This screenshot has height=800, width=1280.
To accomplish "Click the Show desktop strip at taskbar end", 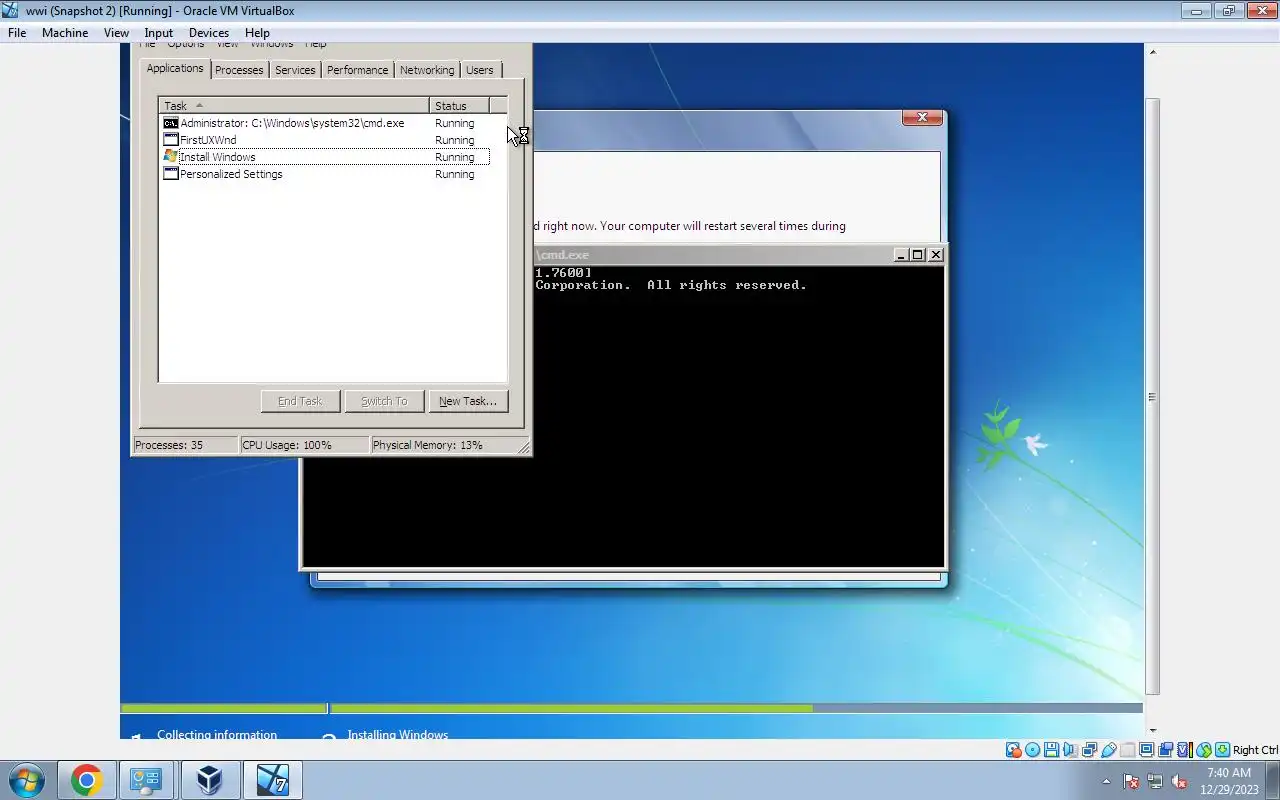I will click(1273, 780).
